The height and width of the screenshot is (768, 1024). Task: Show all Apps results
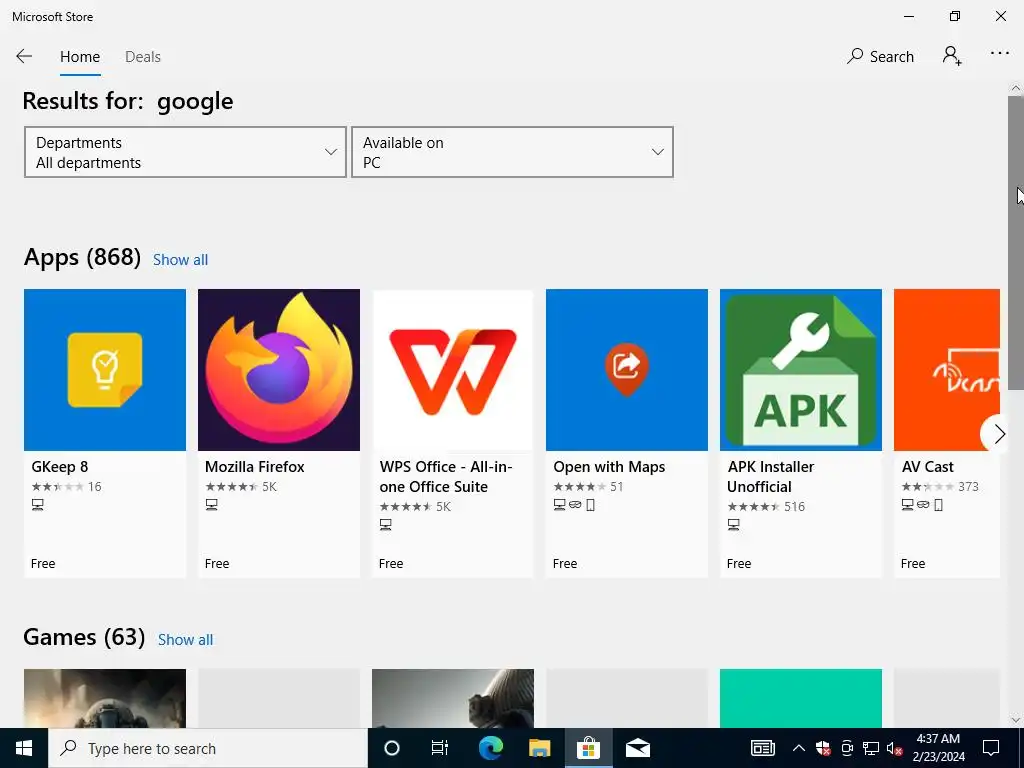click(180, 260)
